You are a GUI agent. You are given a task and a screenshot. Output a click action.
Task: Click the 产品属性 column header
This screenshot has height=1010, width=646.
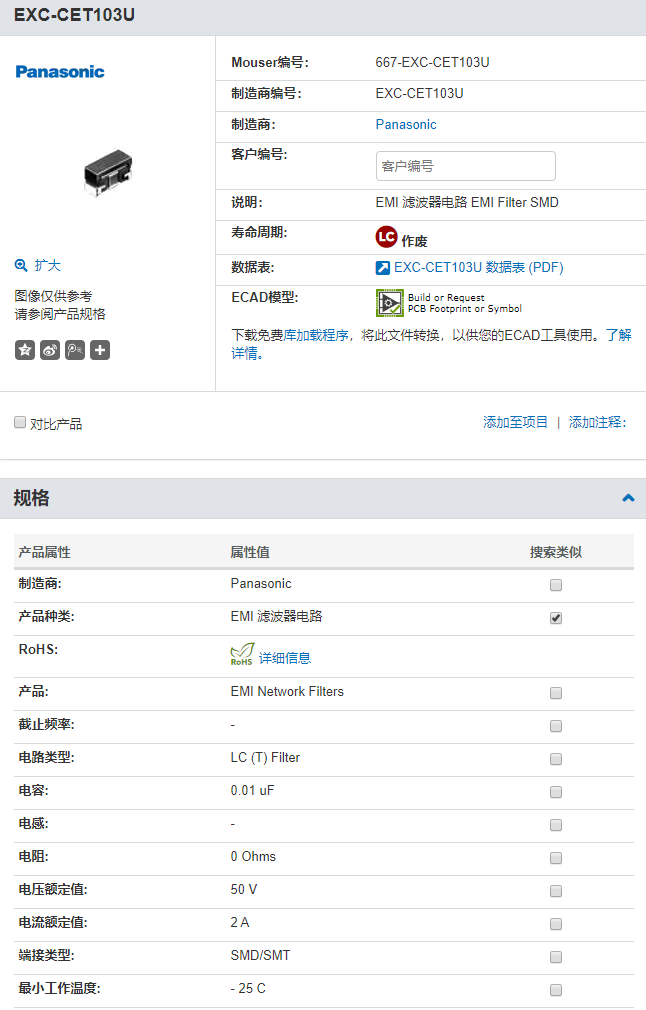(44, 552)
